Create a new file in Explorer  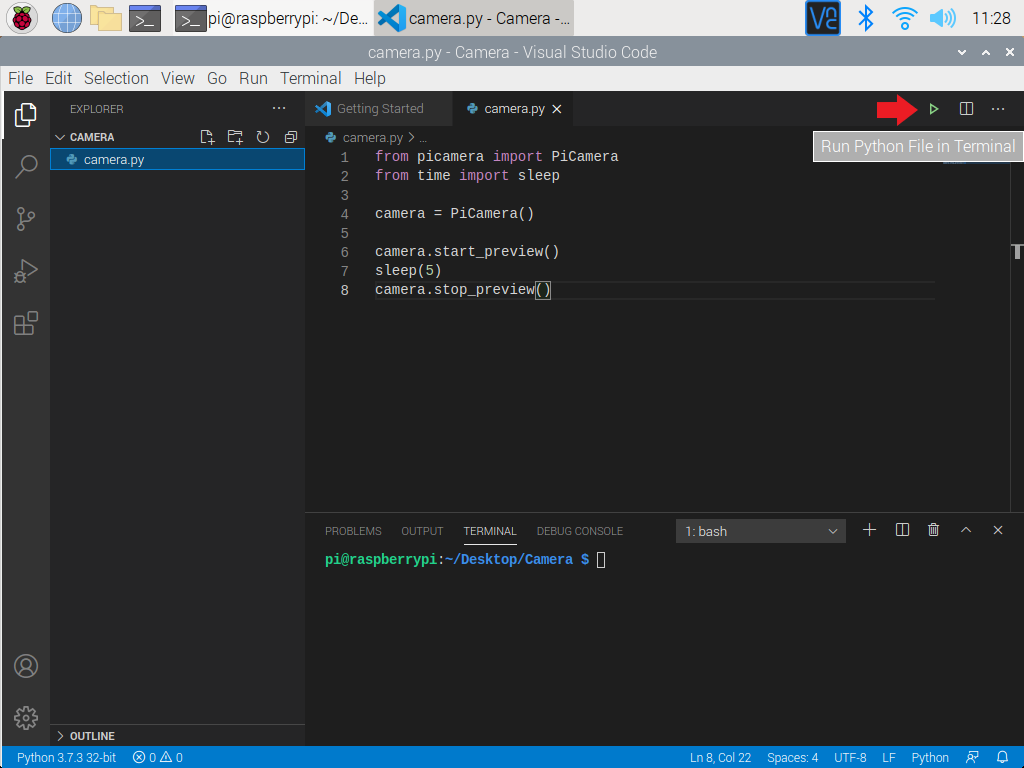point(207,137)
